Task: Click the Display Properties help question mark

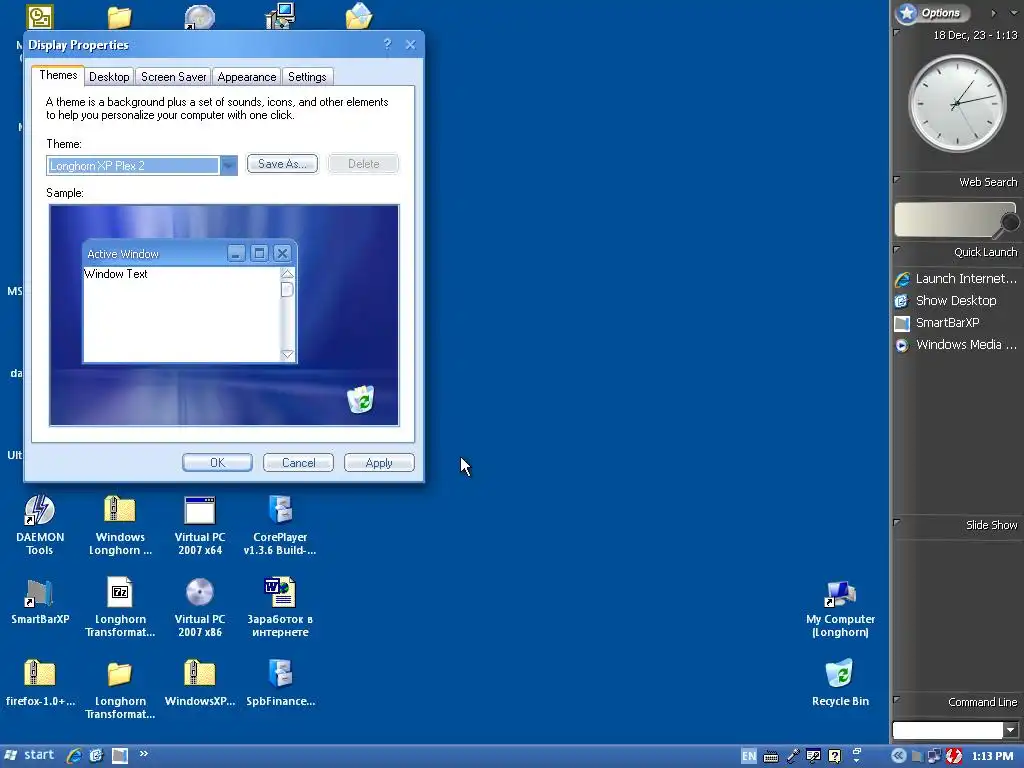Action: pos(387,44)
